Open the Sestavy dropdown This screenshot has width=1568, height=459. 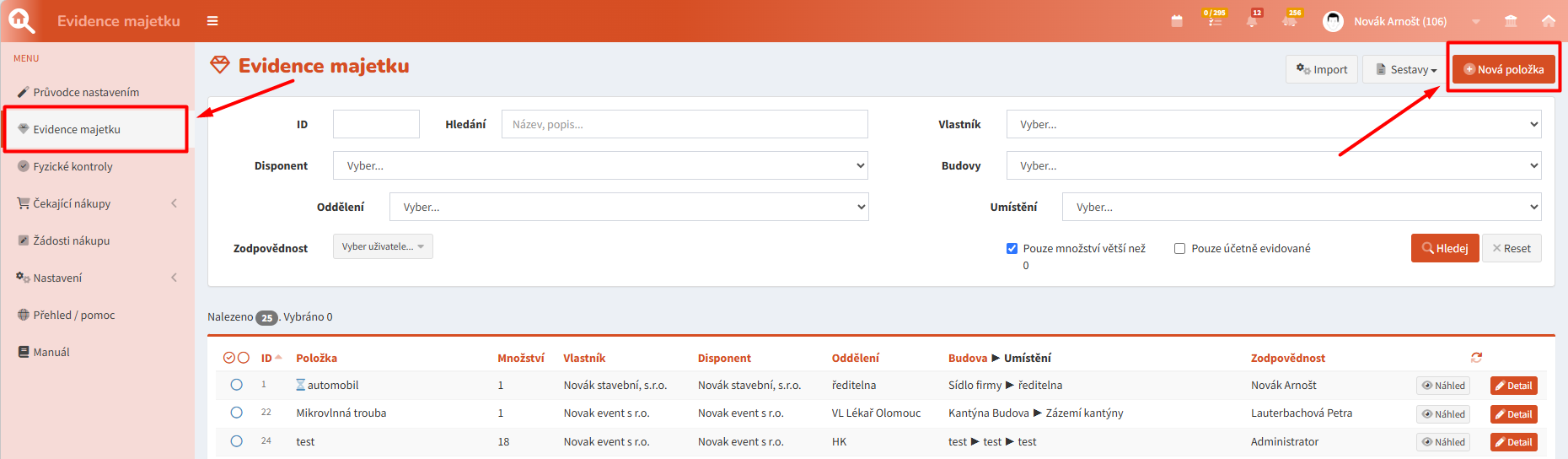(1406, 69)
